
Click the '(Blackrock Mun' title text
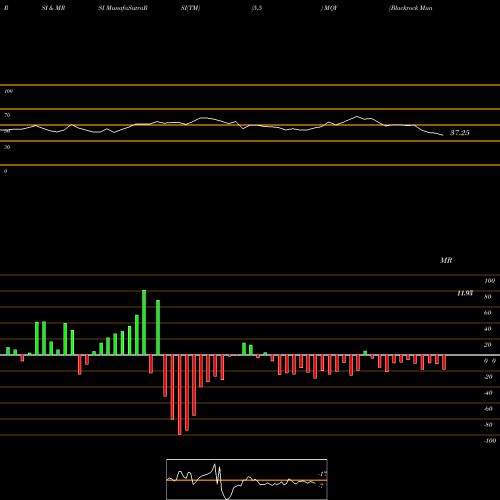click(x=411, y=8)
